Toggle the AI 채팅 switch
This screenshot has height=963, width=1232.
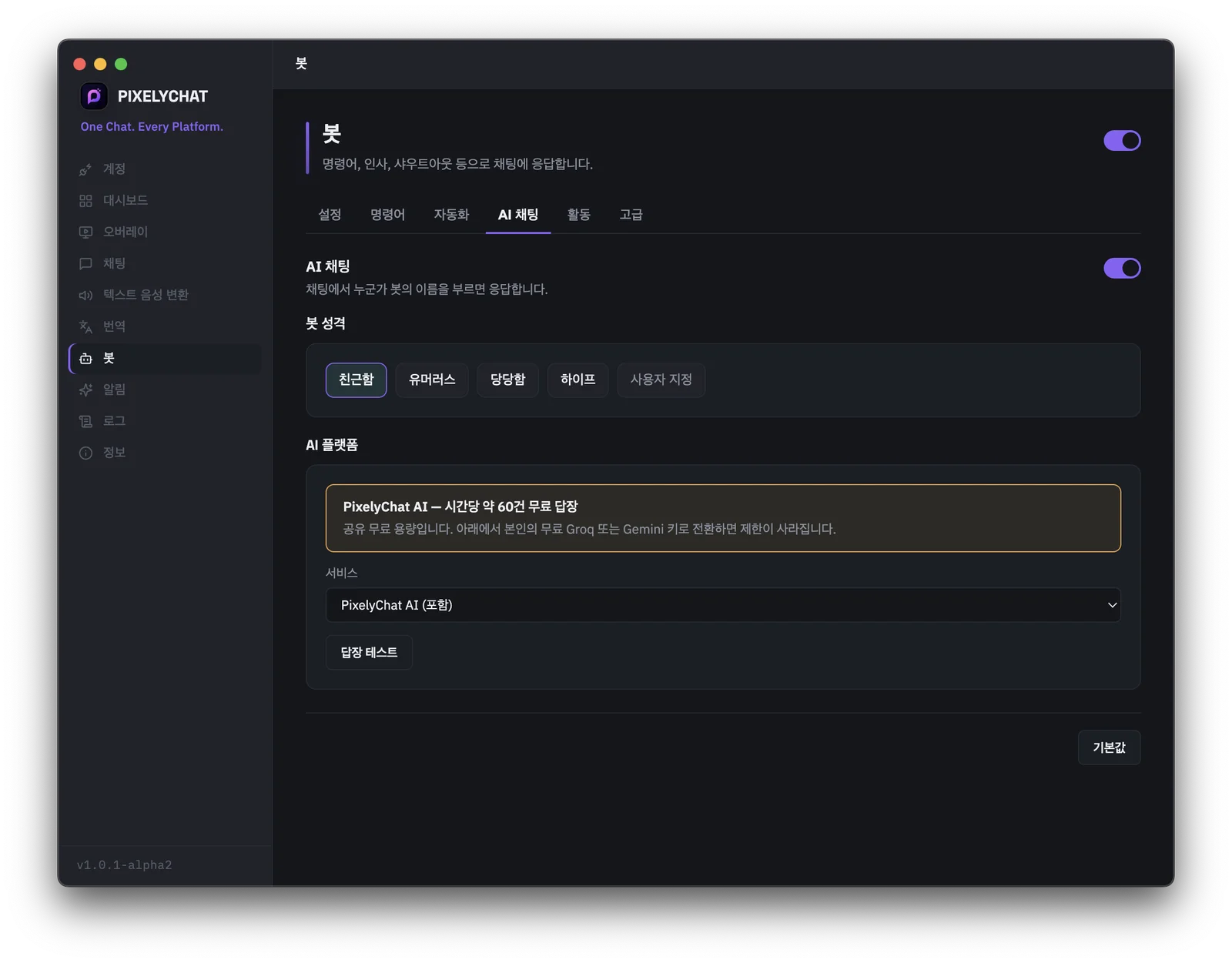[x=1122, y=268]
